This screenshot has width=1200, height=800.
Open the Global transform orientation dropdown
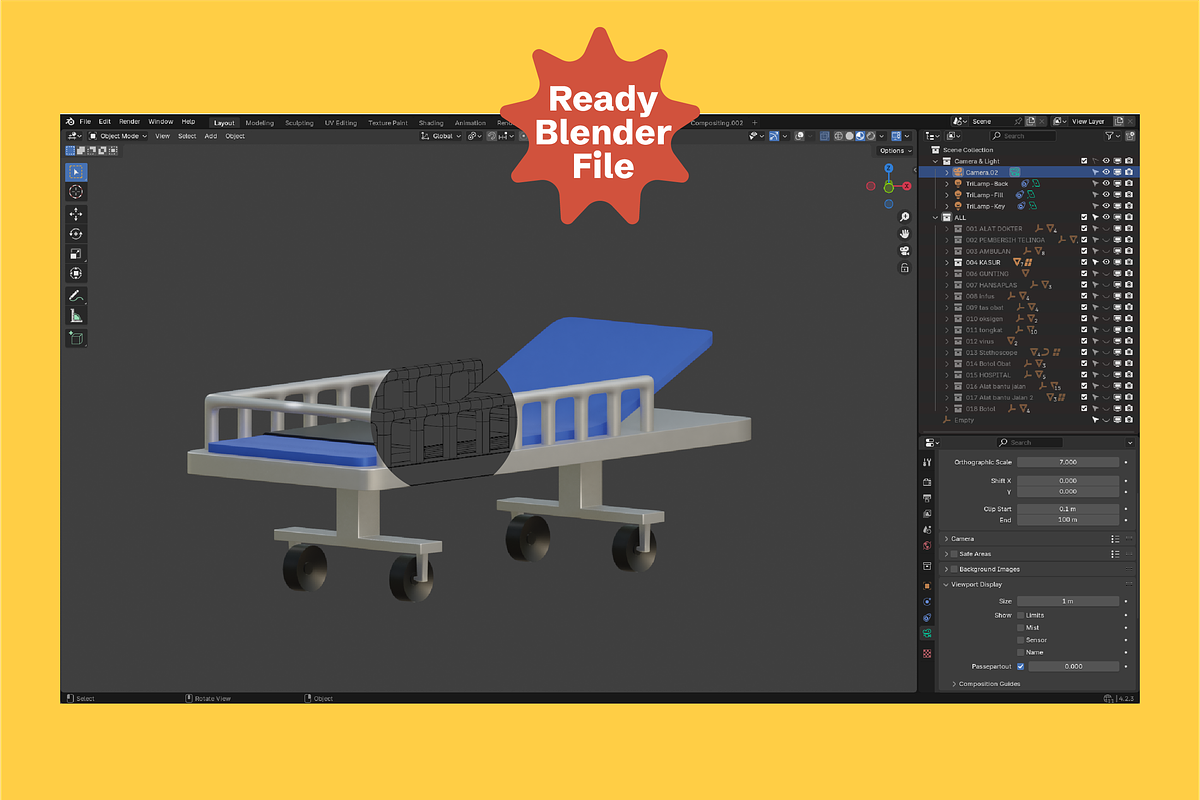pyautogui.click(x=441, y=136)
